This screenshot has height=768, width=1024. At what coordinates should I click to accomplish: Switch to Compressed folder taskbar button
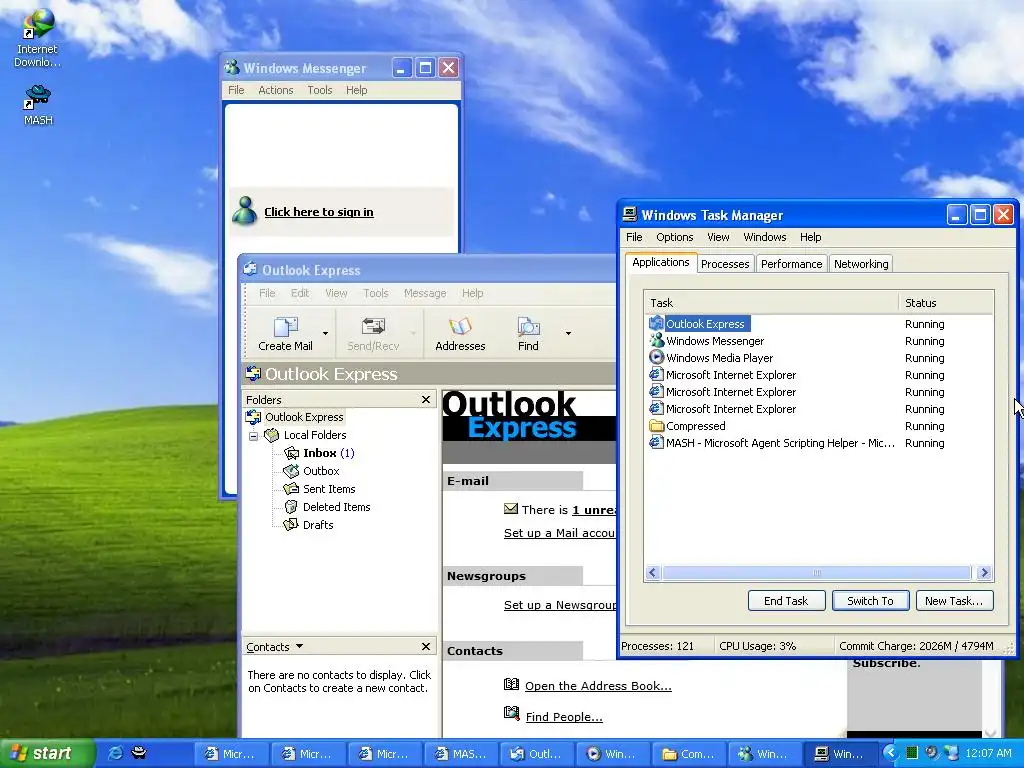(x=688, y=754)
